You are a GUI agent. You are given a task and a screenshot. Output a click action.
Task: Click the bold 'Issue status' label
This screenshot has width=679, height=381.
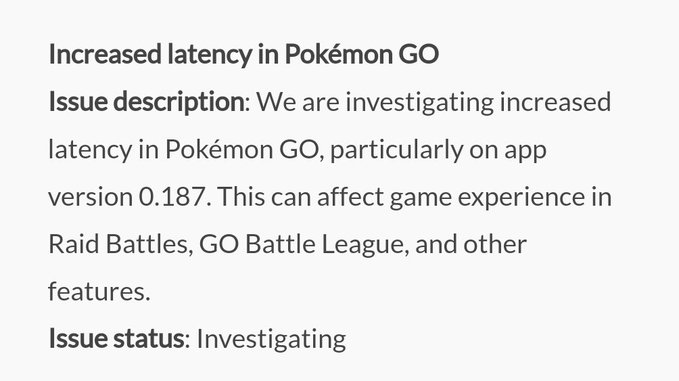(116, 339)
